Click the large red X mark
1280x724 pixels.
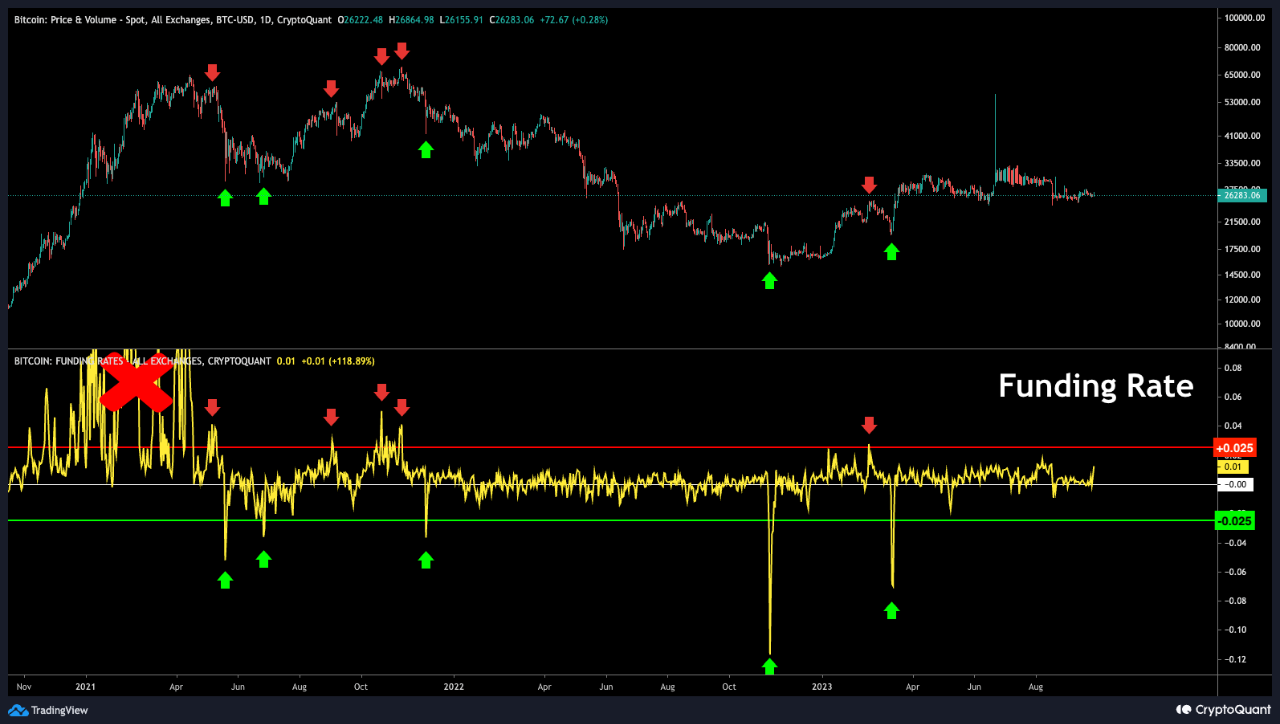click(x=136, y=385)
